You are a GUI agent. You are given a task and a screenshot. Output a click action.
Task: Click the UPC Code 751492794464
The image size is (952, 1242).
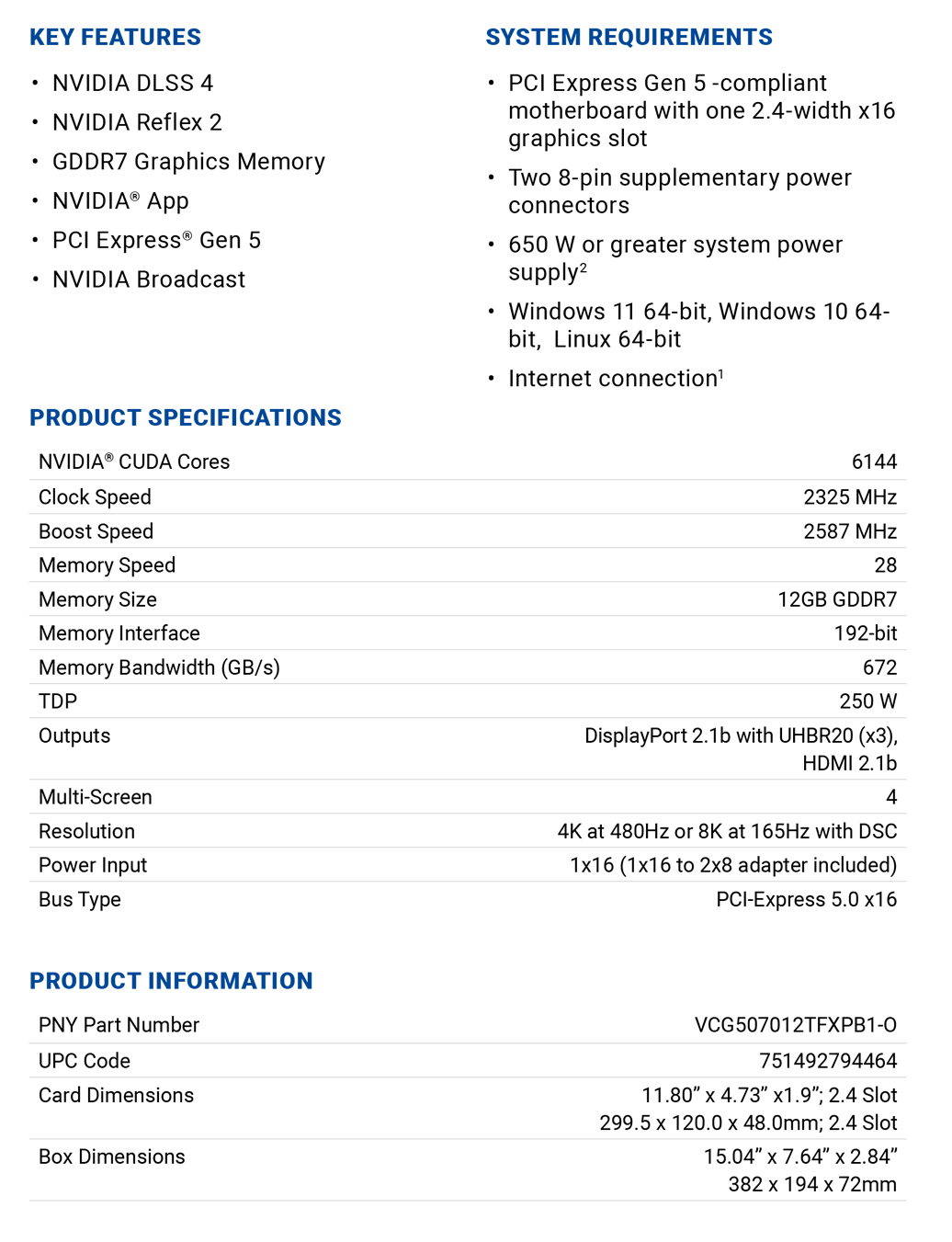point(828,1061)
